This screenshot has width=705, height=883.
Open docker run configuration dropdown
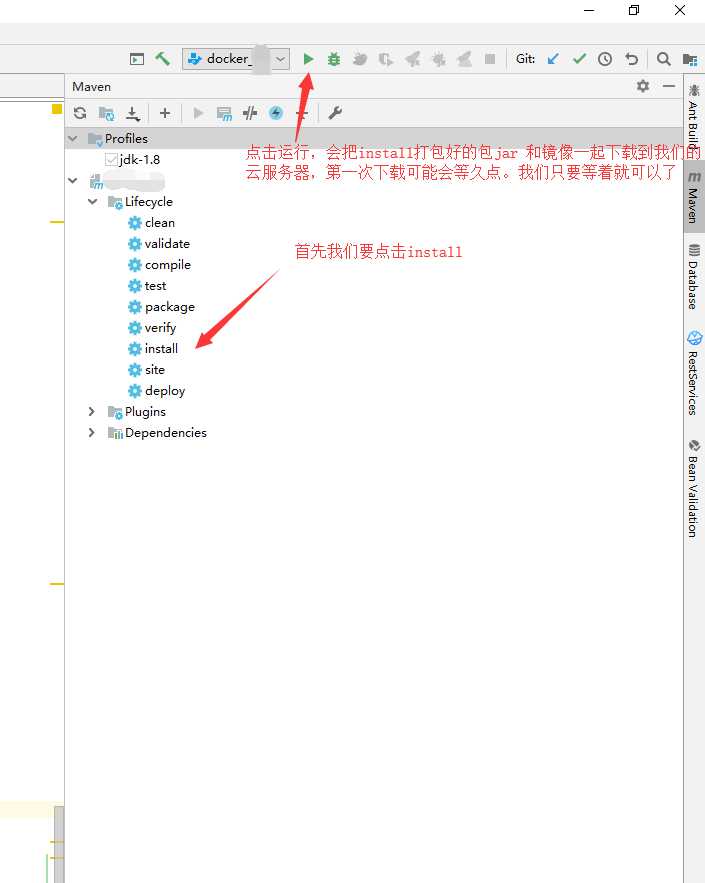tap(236, 59)
